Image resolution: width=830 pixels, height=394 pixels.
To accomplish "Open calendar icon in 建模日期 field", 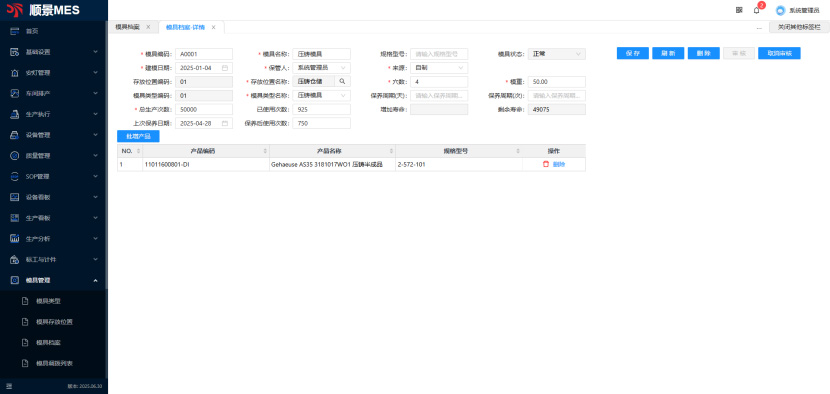I will (x=225, y=68).
